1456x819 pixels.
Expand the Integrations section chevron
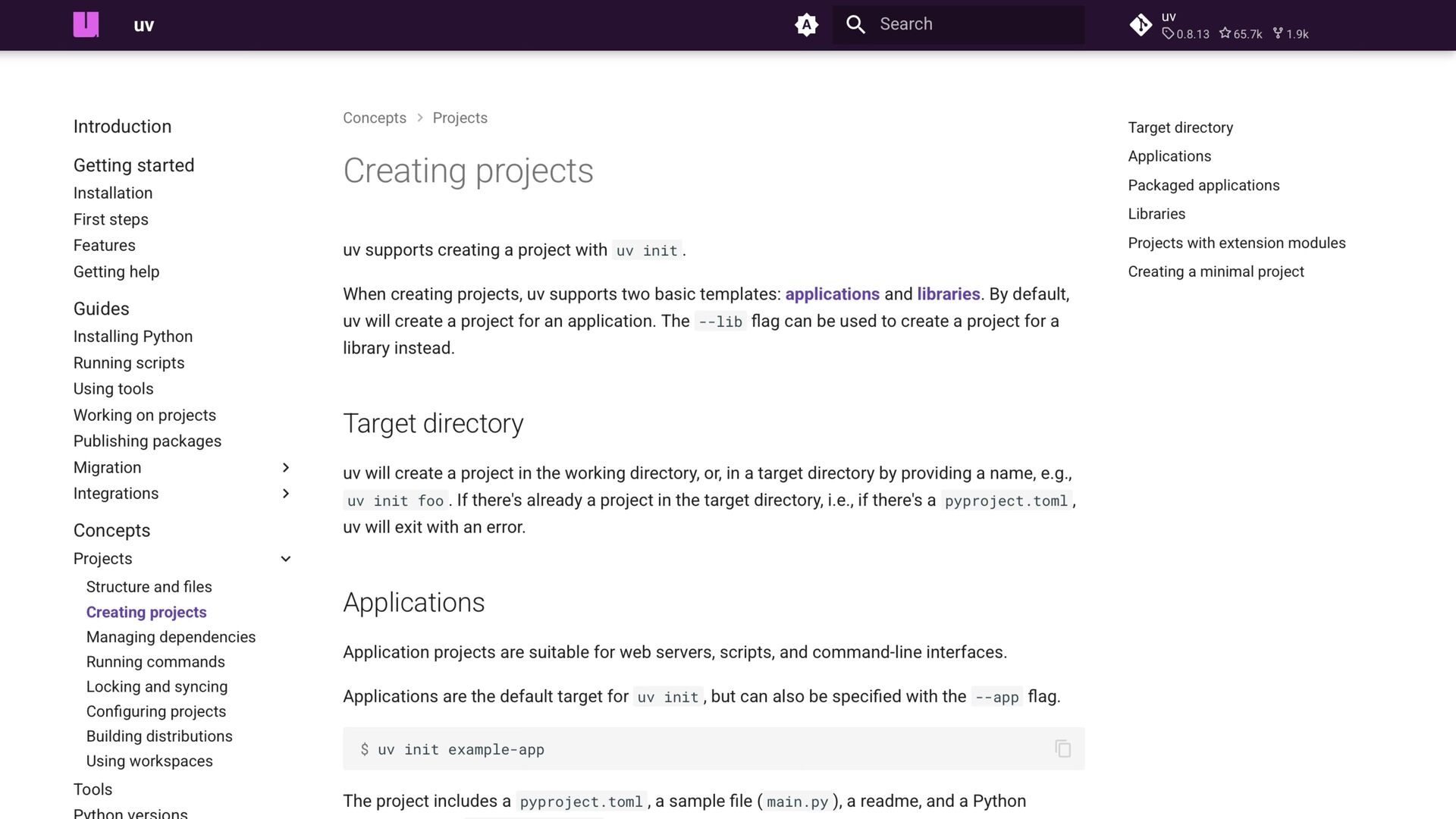point(286,494)
